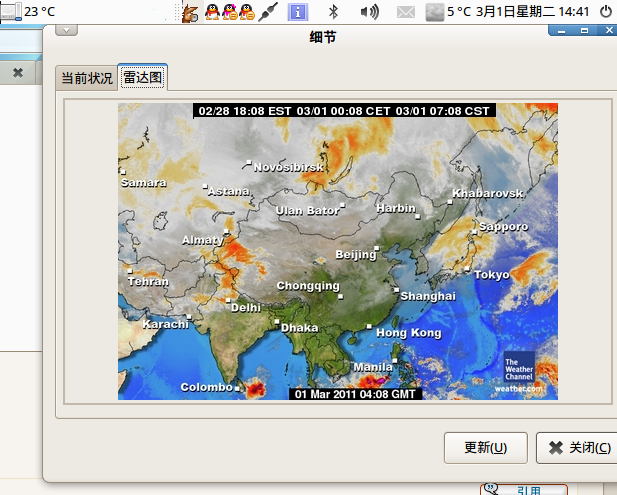This screenshot has width=617, height=495.
Task: Click the input pen tray icon
Action: 267,12
